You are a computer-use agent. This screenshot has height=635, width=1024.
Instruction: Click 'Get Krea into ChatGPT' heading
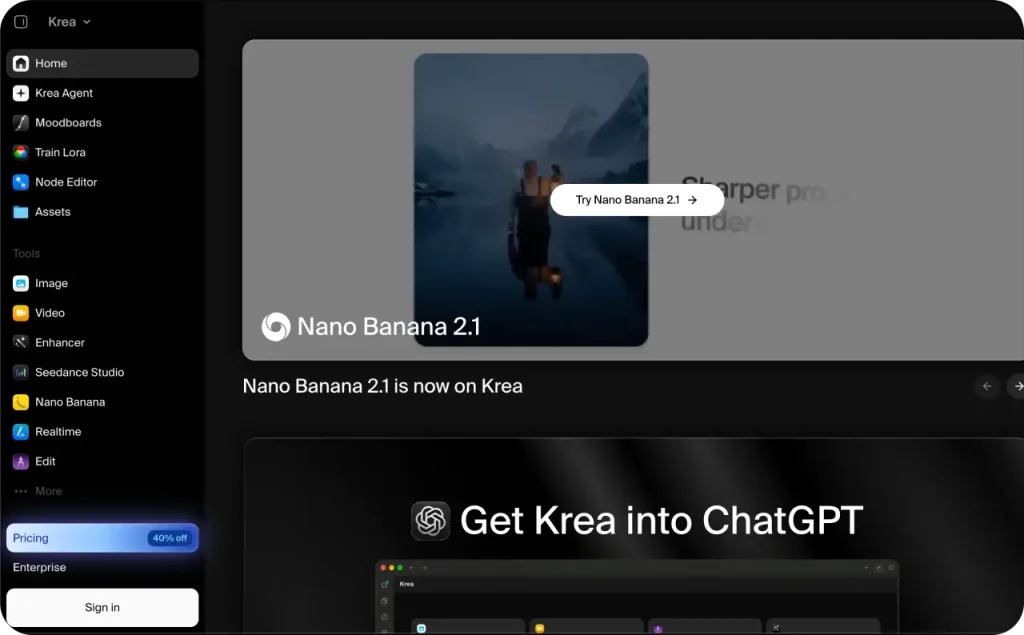[662, 521]
